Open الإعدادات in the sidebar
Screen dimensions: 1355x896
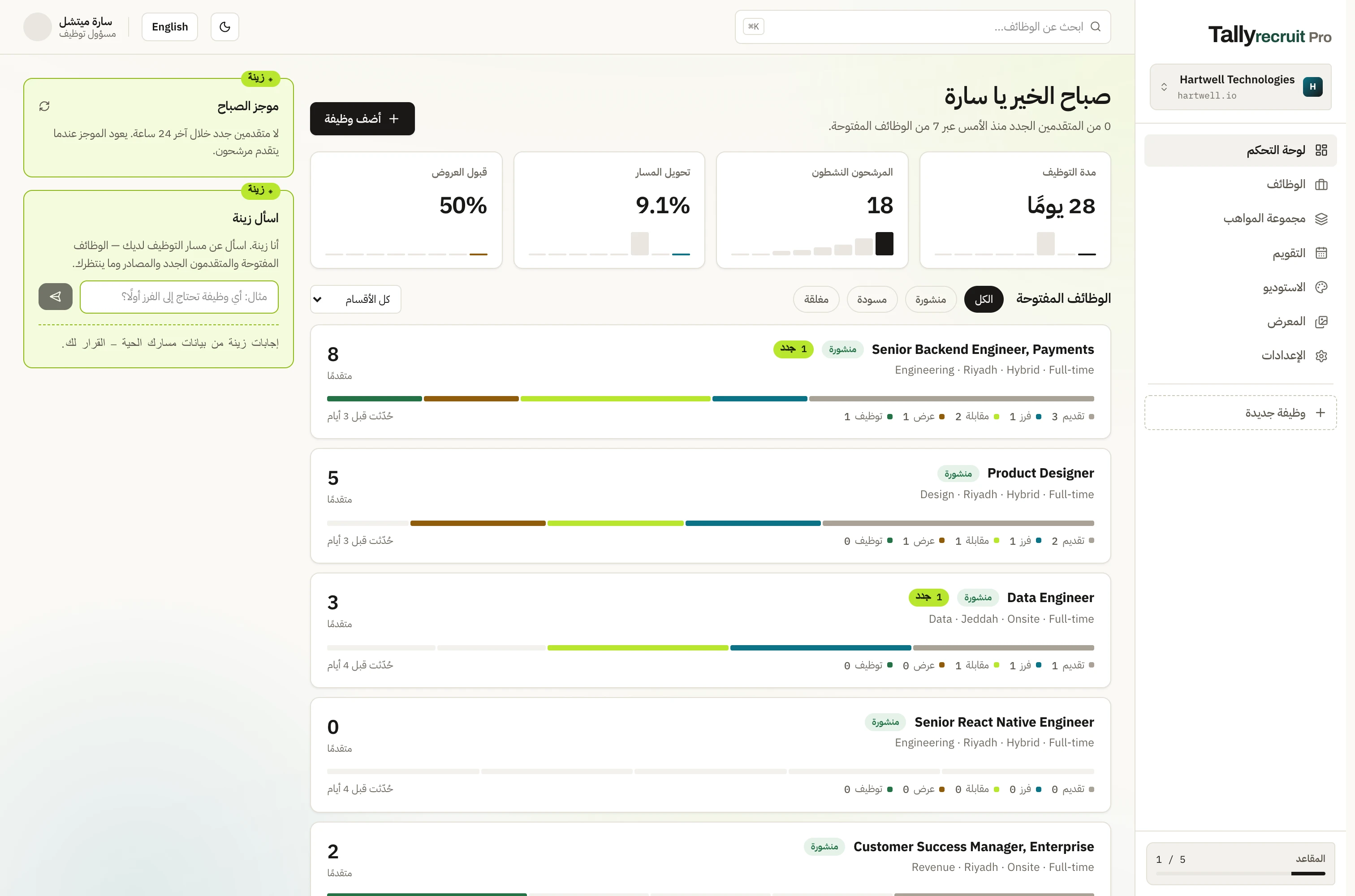point(1240,356)
